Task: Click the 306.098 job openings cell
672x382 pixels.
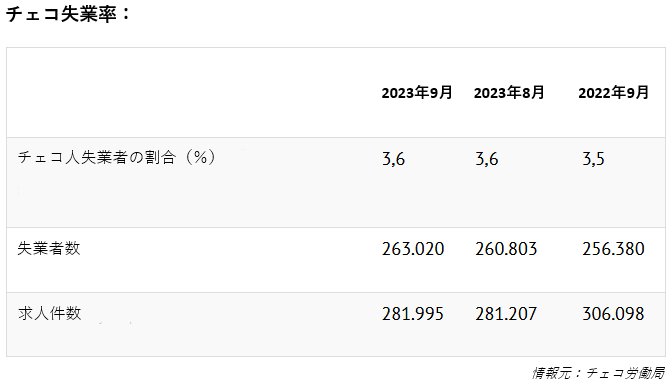Action: (x=613, y=314)
